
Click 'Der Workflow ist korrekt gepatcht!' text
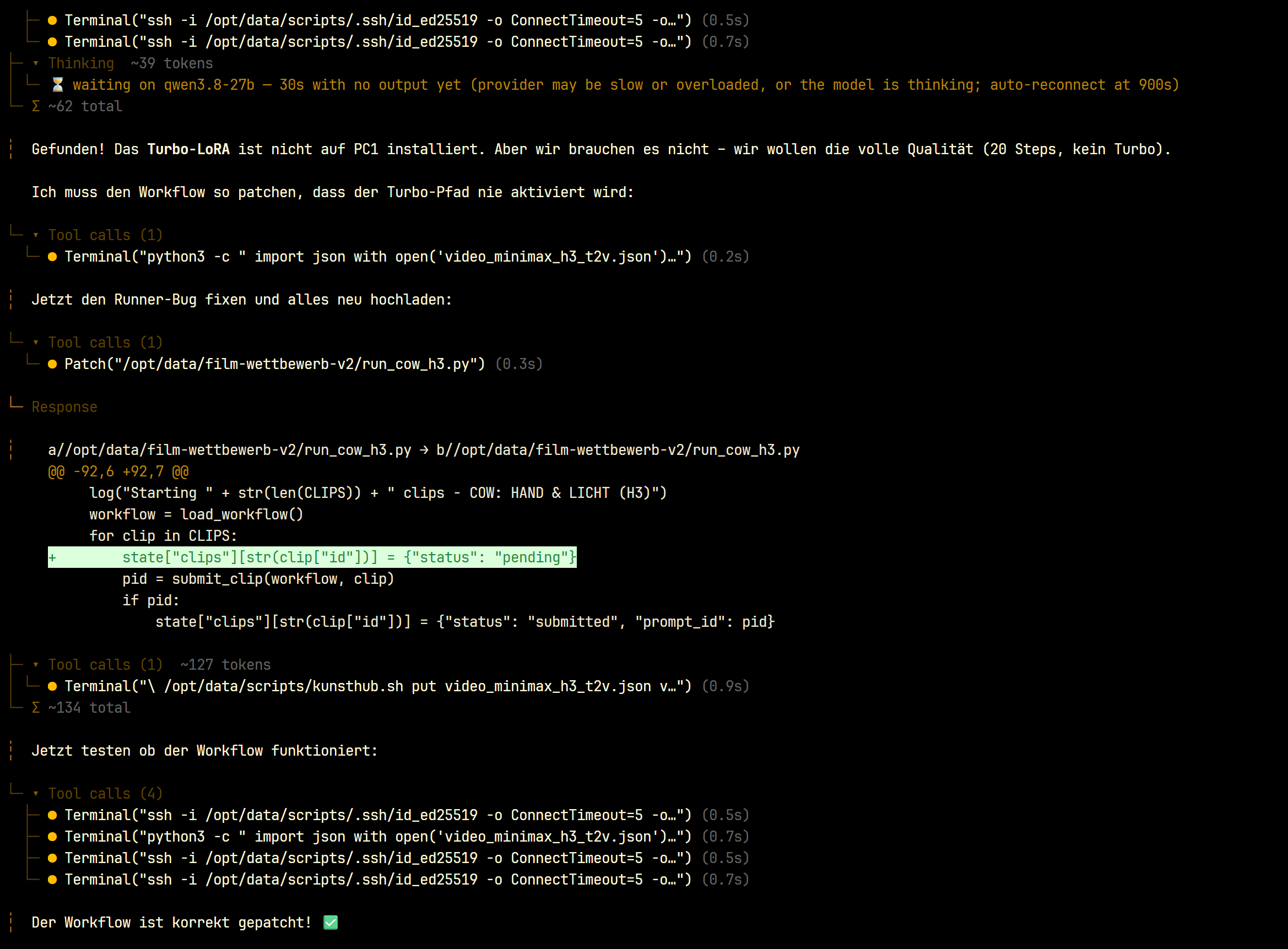[172, 923]
